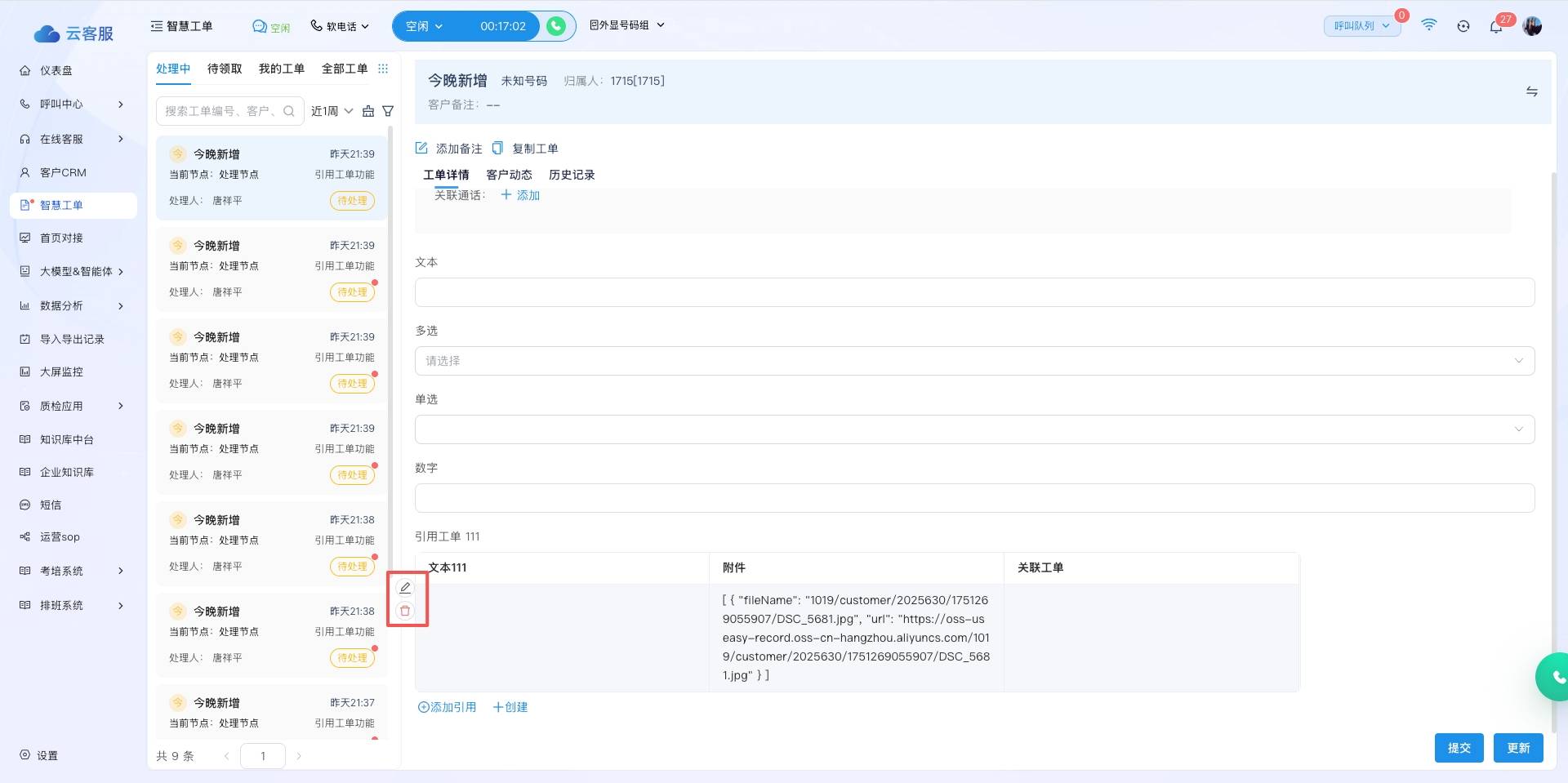Click the 更新 button
1568x783 pixels.
1518,748
